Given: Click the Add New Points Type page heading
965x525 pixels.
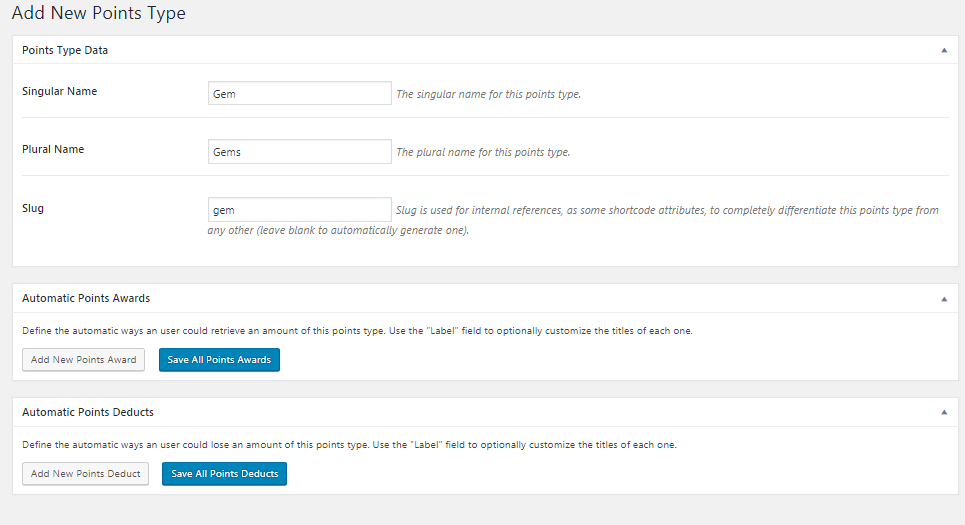Looking at the screenshot, I should [x=98, y=13].
